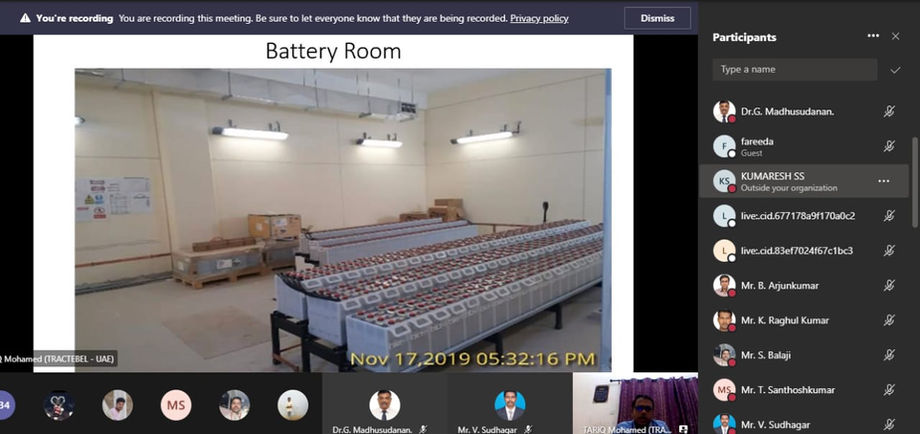Select fareeda's avatar in participant list
This screenshot has height=434, width=920.
[724, 146]
